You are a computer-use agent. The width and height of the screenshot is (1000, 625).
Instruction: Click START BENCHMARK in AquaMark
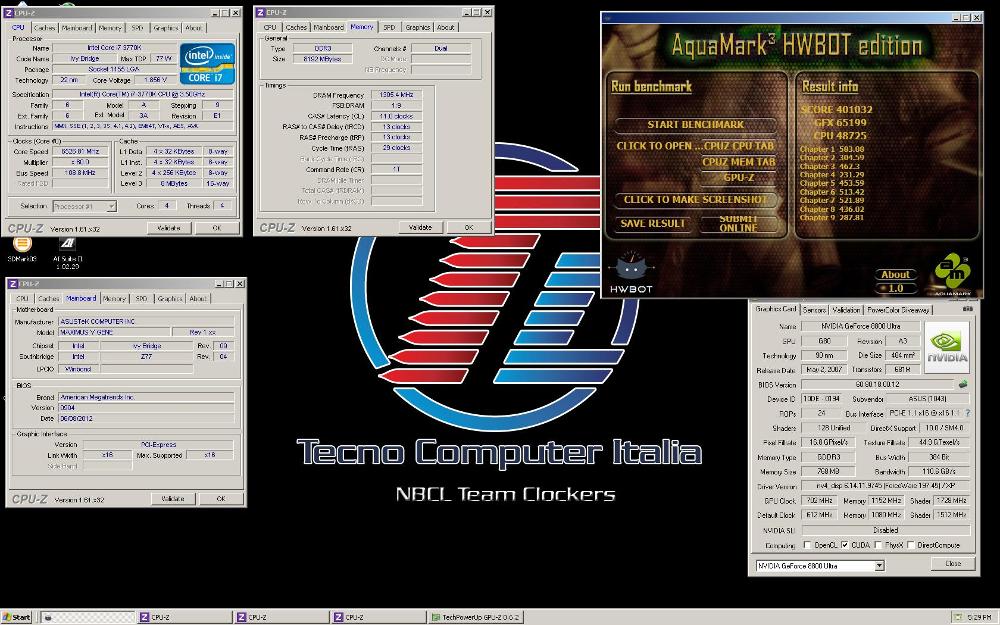click(x=696, y=124)
